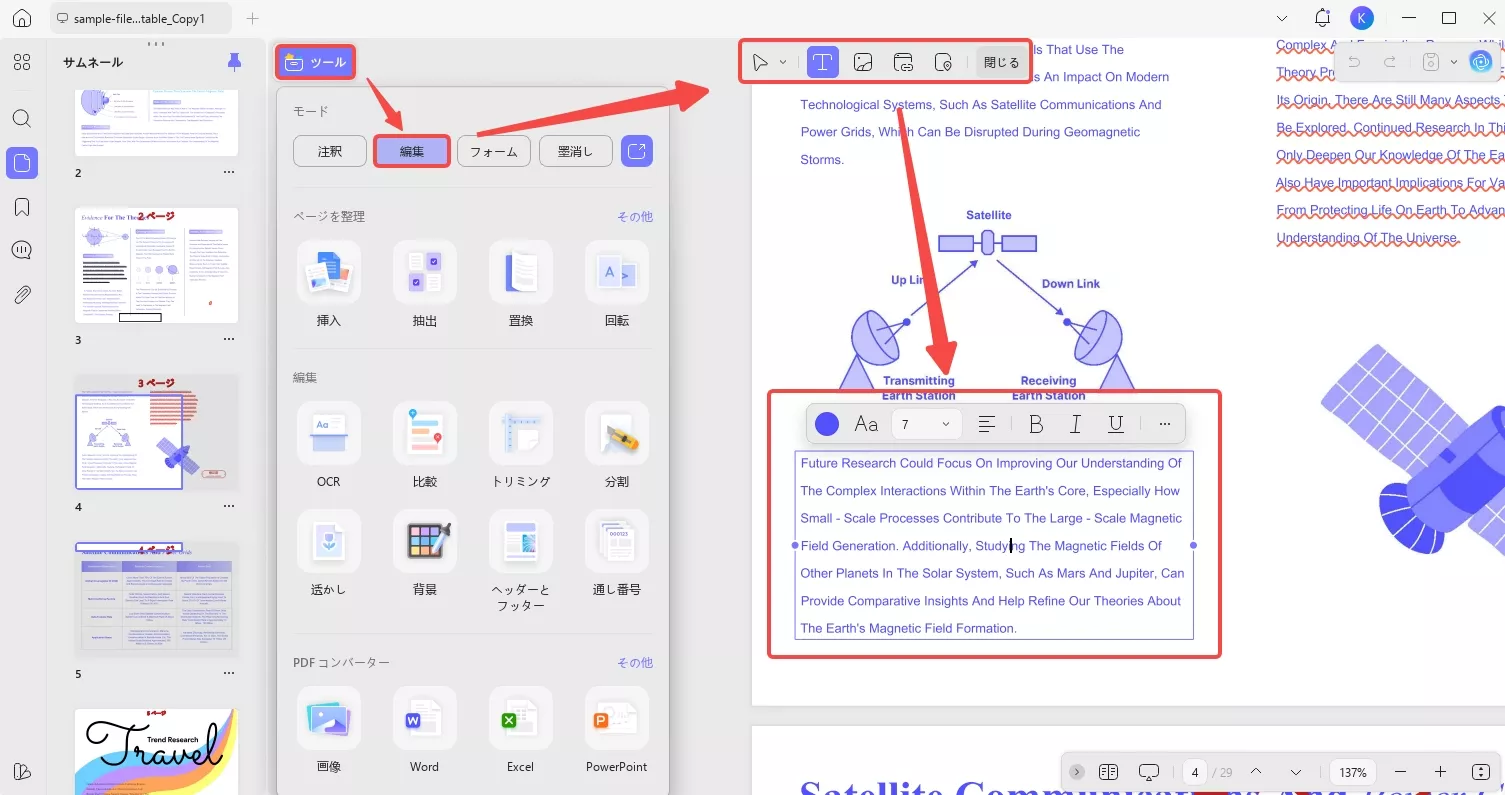Zoom in with the plus button
This screenshot has width=1505, height=795.
[x=1440, y=772]
